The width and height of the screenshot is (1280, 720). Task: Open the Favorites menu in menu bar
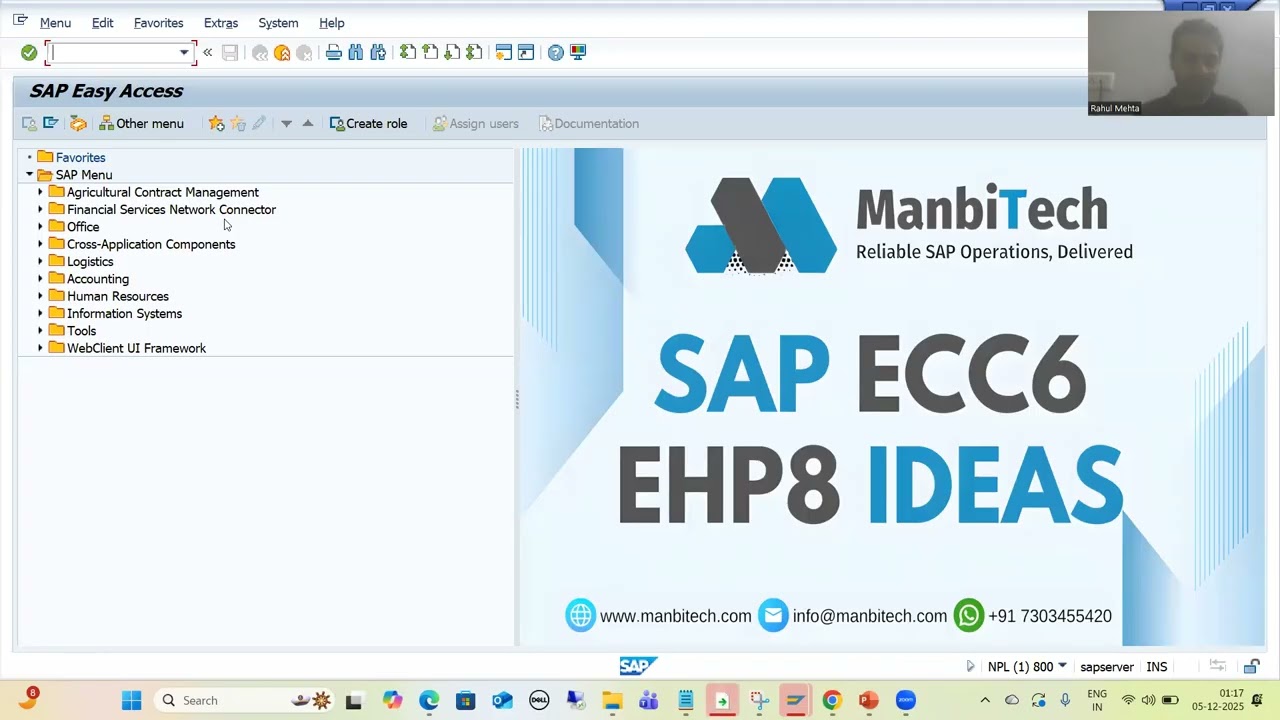click(158, 23)
